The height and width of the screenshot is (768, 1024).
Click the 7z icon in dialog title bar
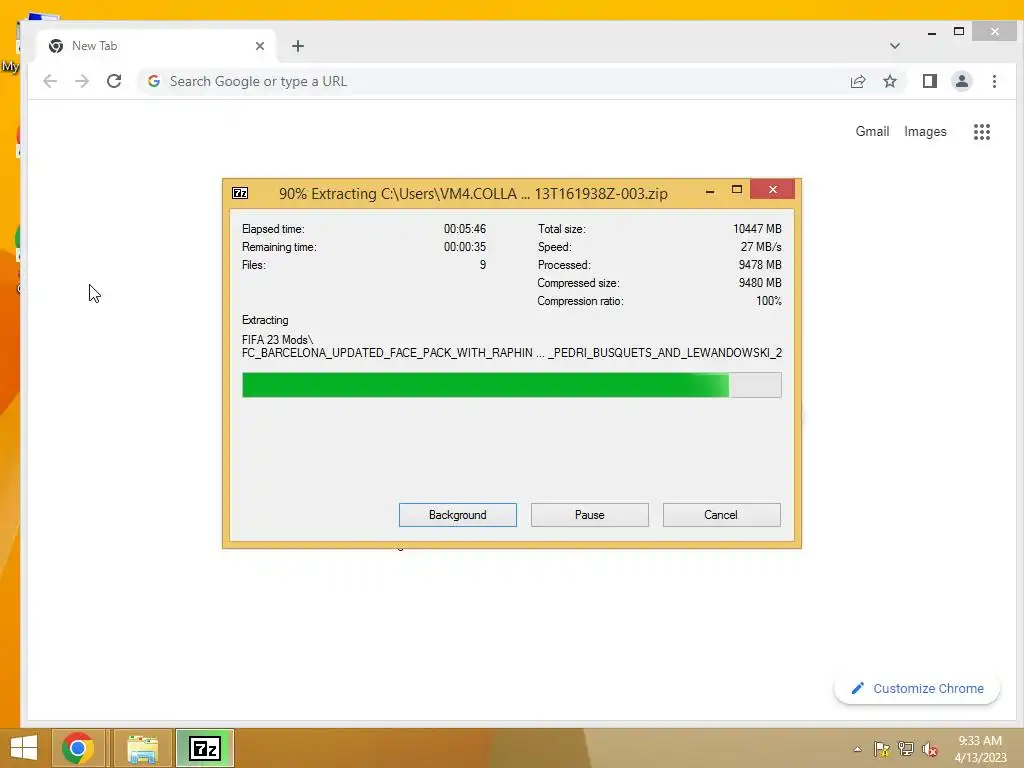pyautogui.click(x=240, y=193)
